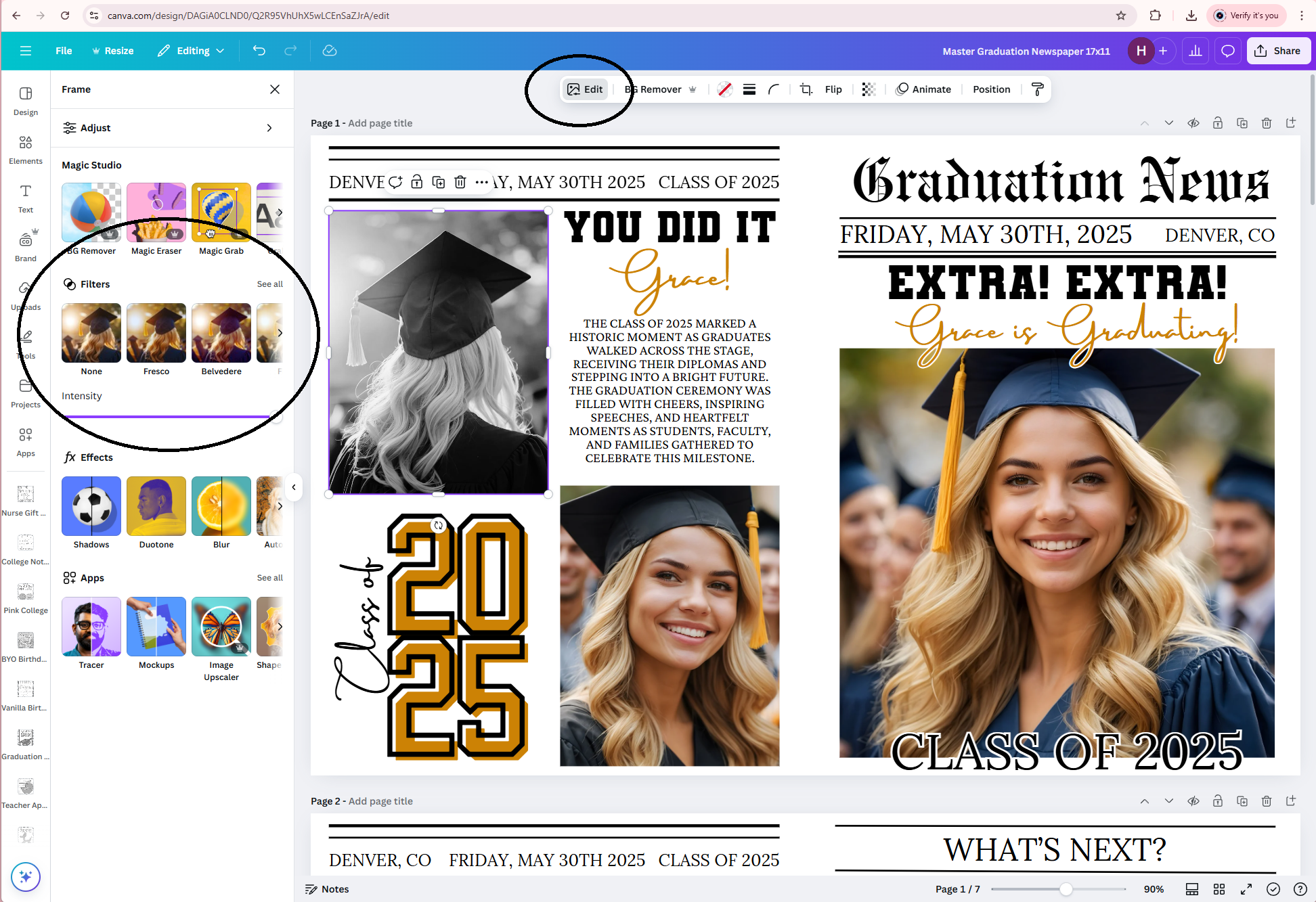Duplicate Page 1
The width and height of the screenshot is (1316, 902).
[1242, 123]
